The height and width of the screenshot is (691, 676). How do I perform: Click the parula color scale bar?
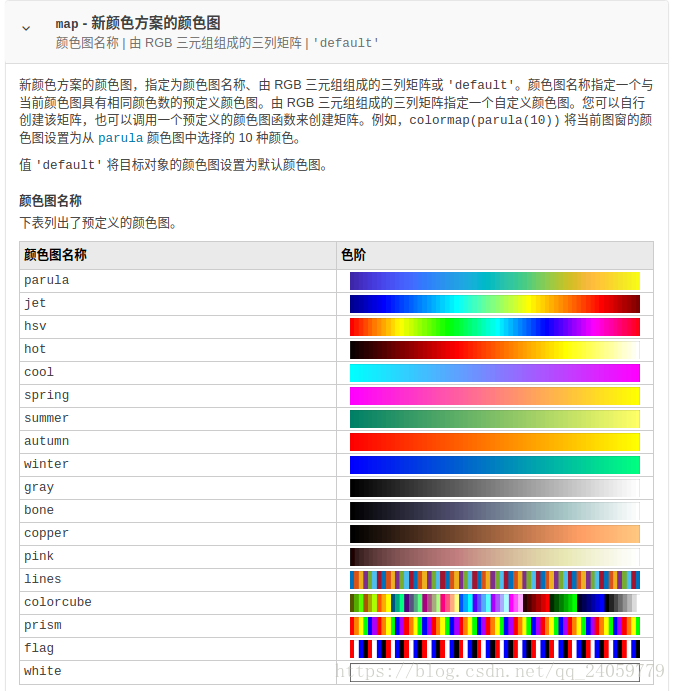tap(494, 281)
